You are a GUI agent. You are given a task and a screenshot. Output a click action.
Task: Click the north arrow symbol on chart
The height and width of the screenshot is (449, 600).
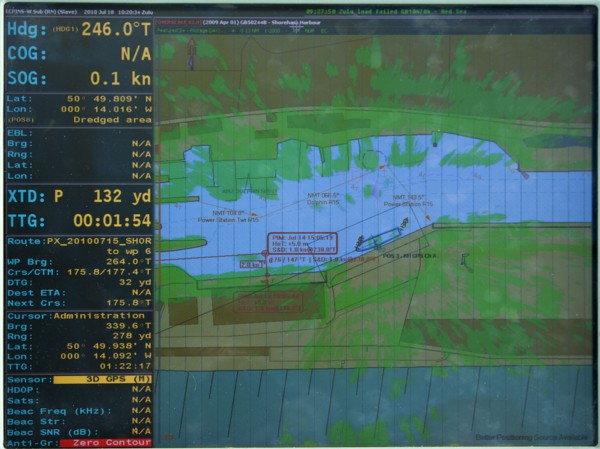191,54
